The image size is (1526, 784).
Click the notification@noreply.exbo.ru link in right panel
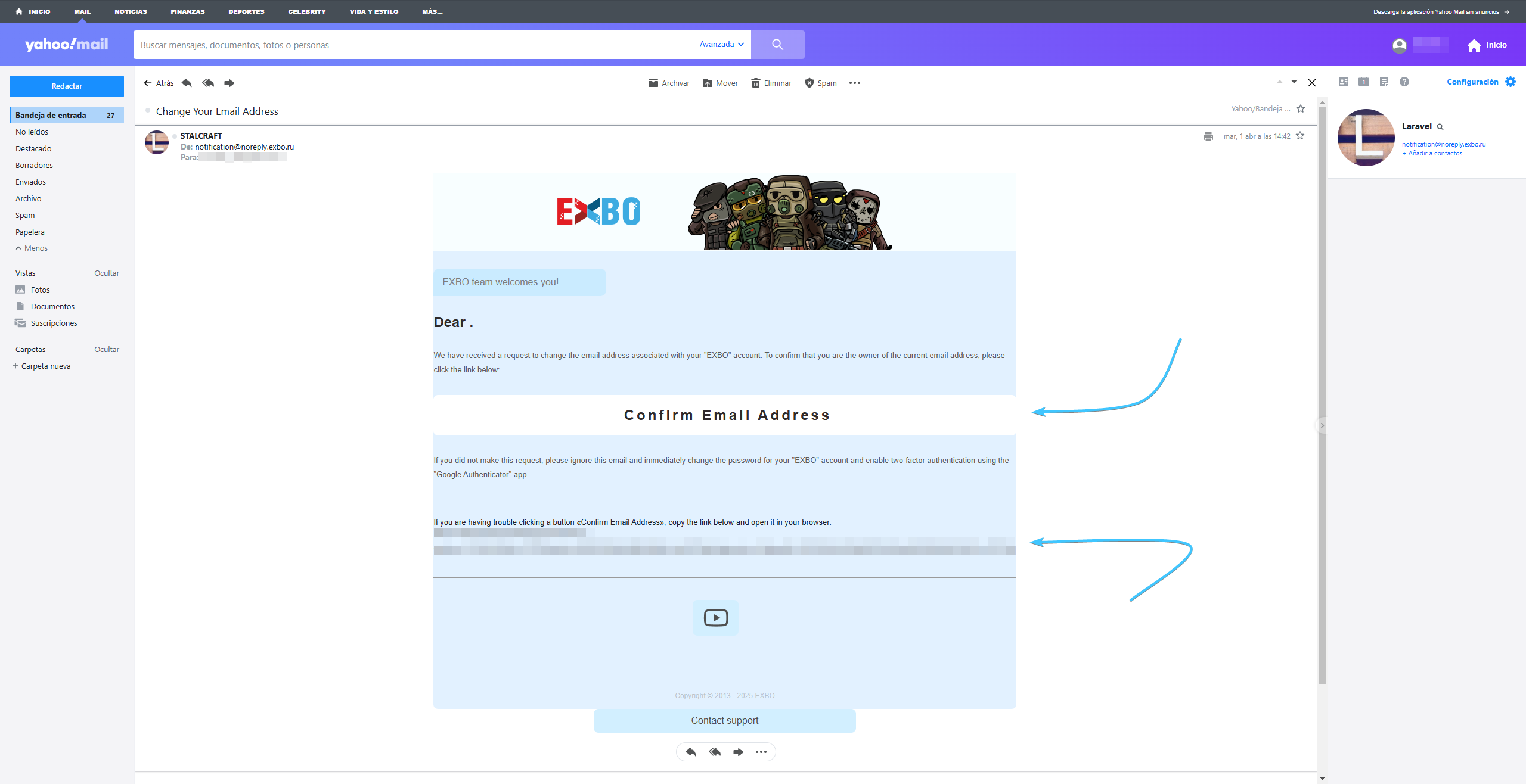(1444, 144)
